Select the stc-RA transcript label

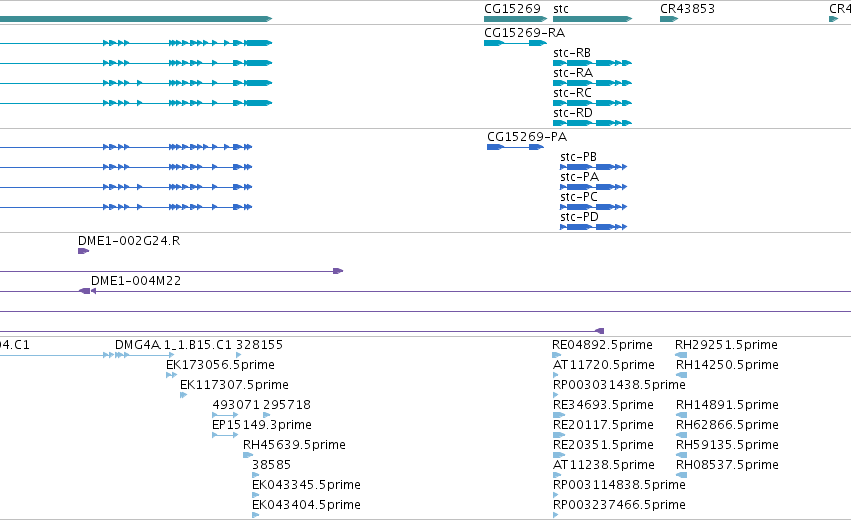coord(573,73)
